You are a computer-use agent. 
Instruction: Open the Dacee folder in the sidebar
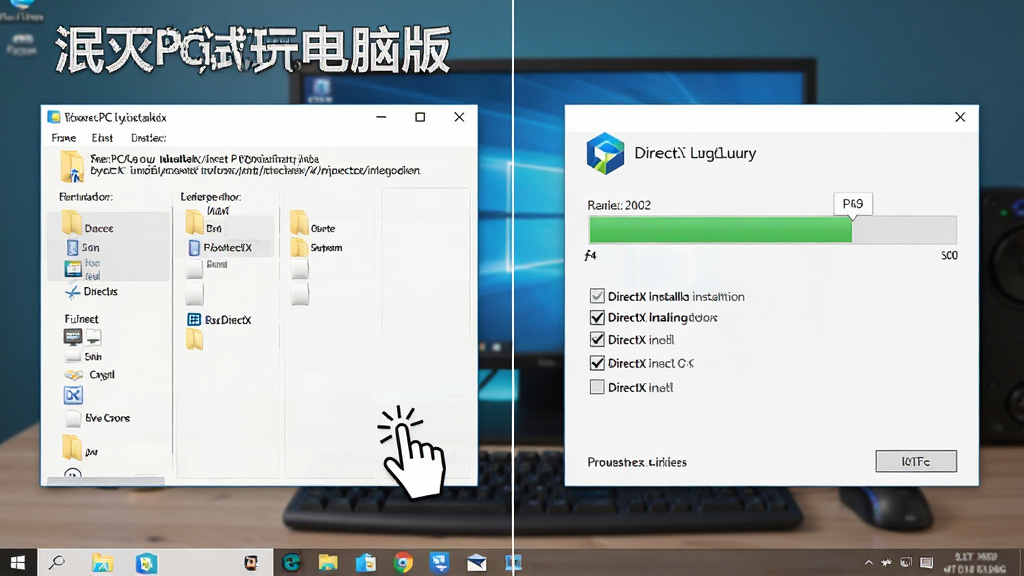pos(88,226)
